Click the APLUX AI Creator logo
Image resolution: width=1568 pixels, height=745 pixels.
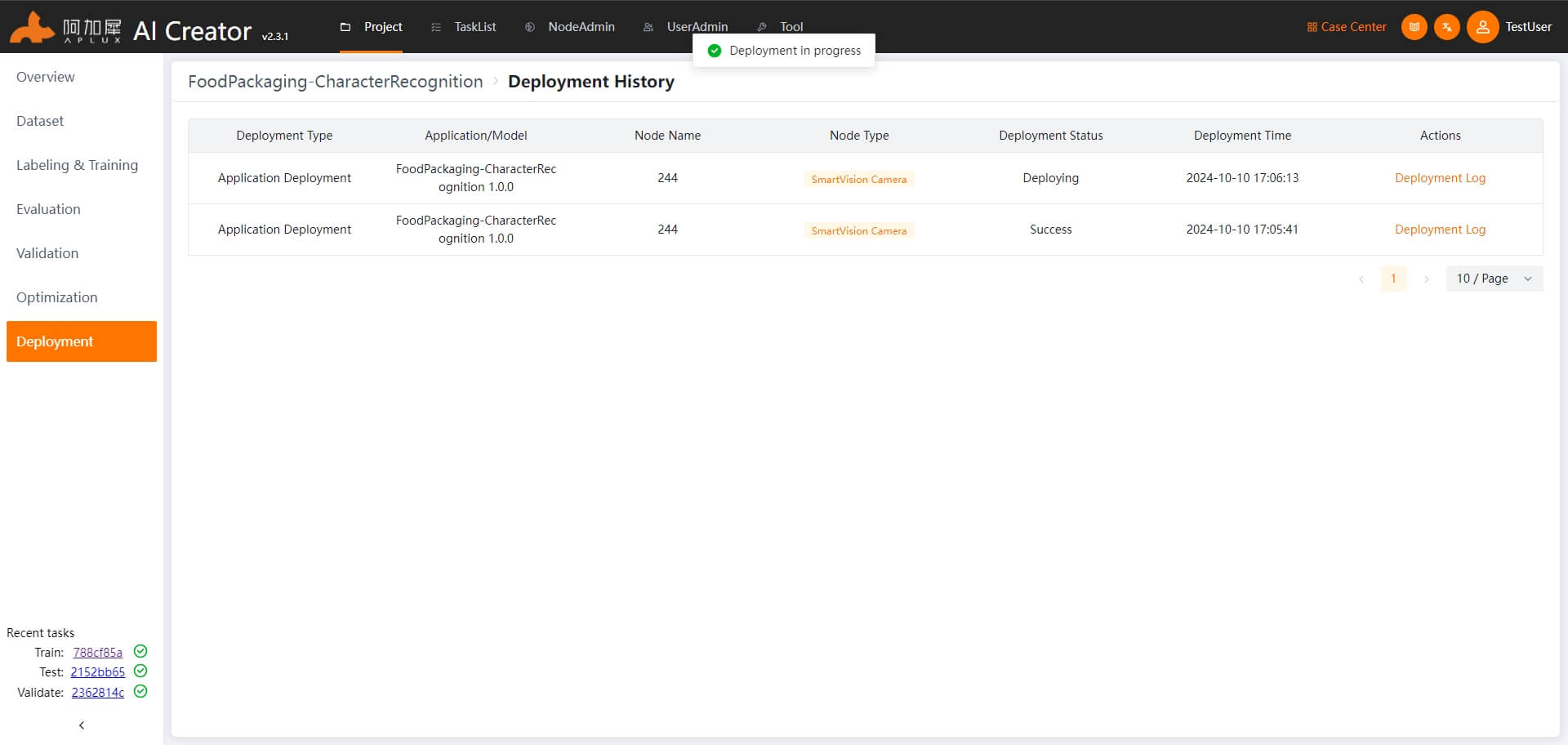click(149, 28)
